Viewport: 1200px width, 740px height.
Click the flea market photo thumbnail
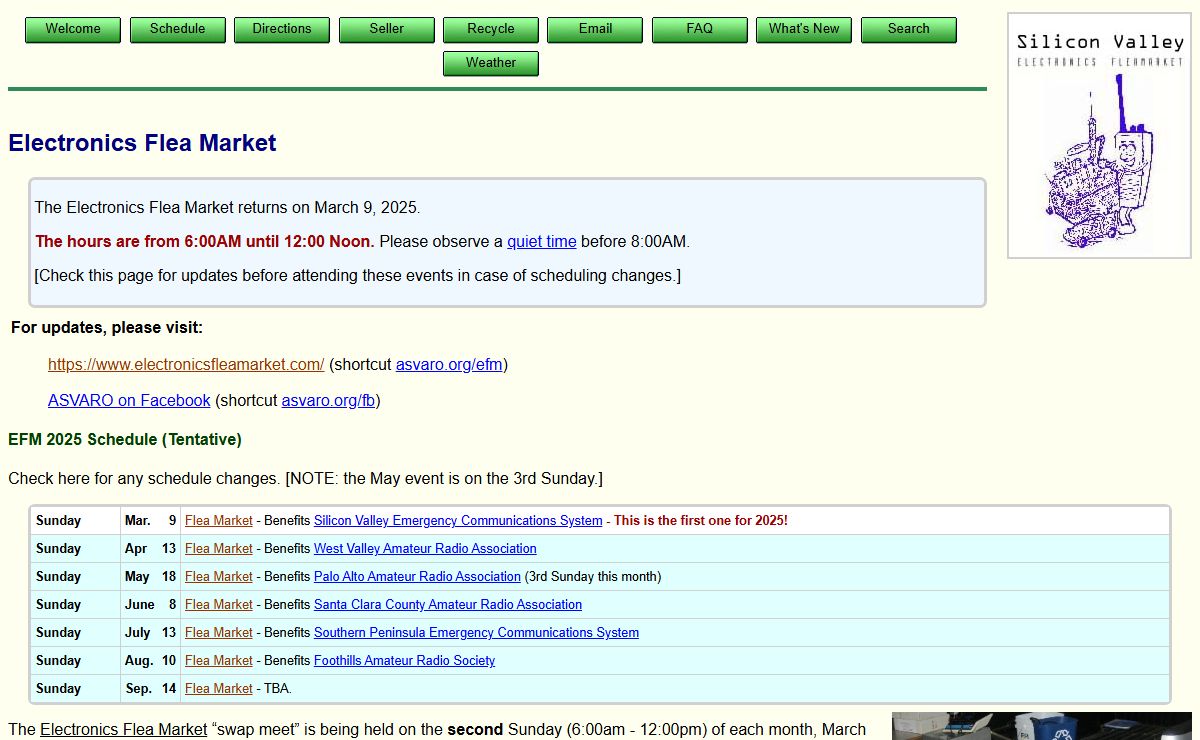coord(1042,726)
